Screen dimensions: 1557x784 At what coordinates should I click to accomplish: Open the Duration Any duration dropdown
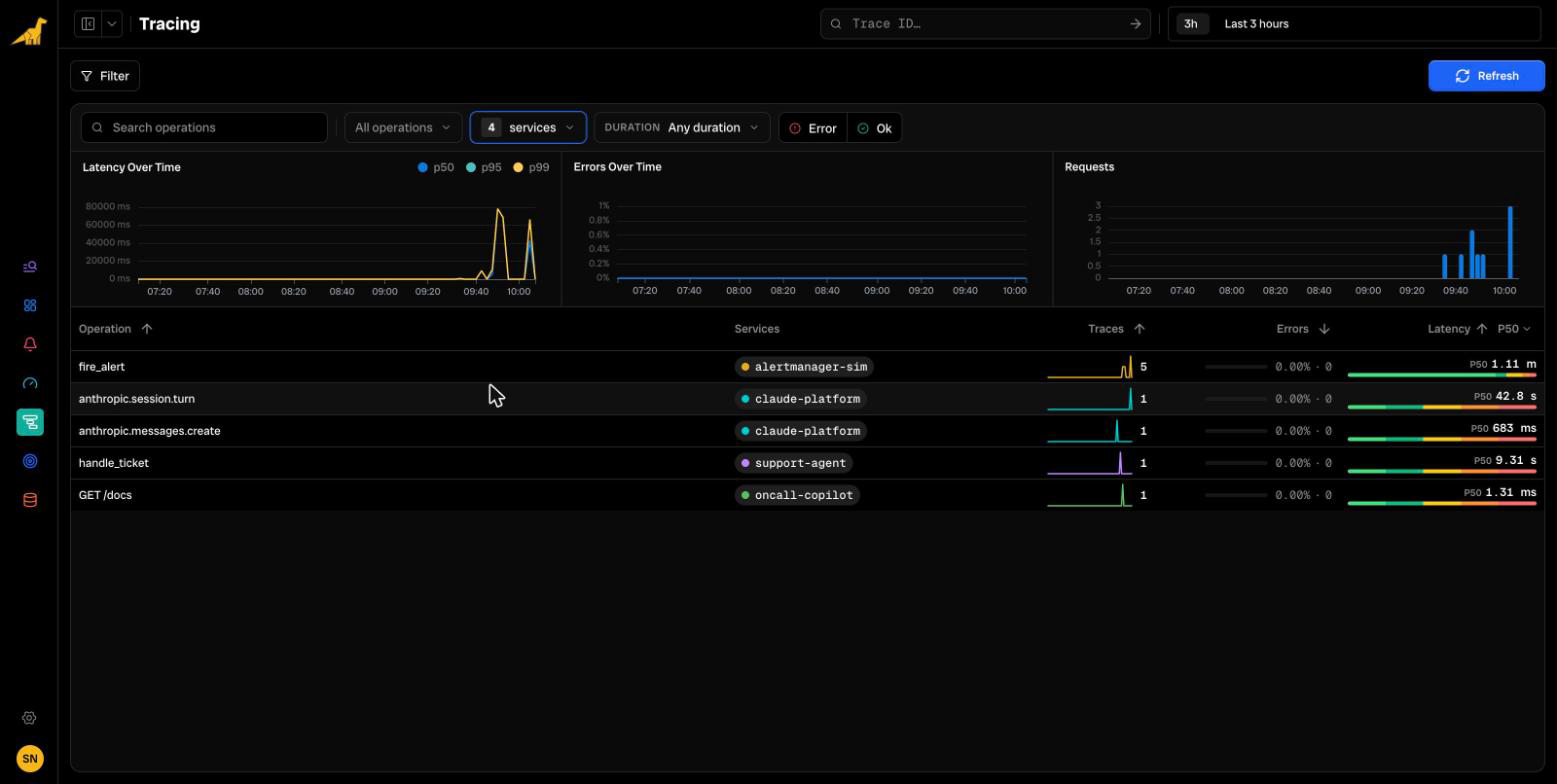click(682, 128)
